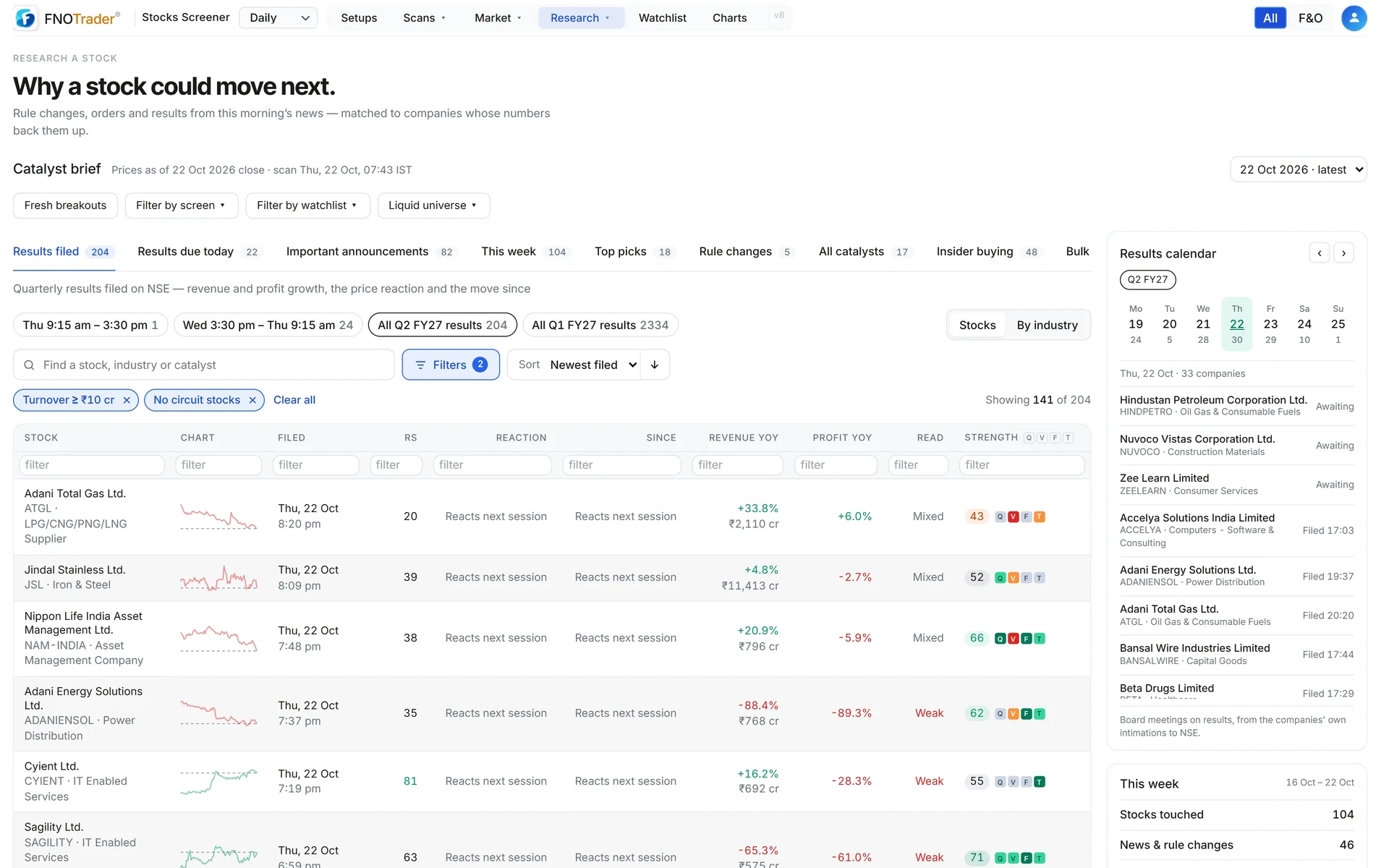
Task: Select Stocks view toggle
Action: pos(977,325)
